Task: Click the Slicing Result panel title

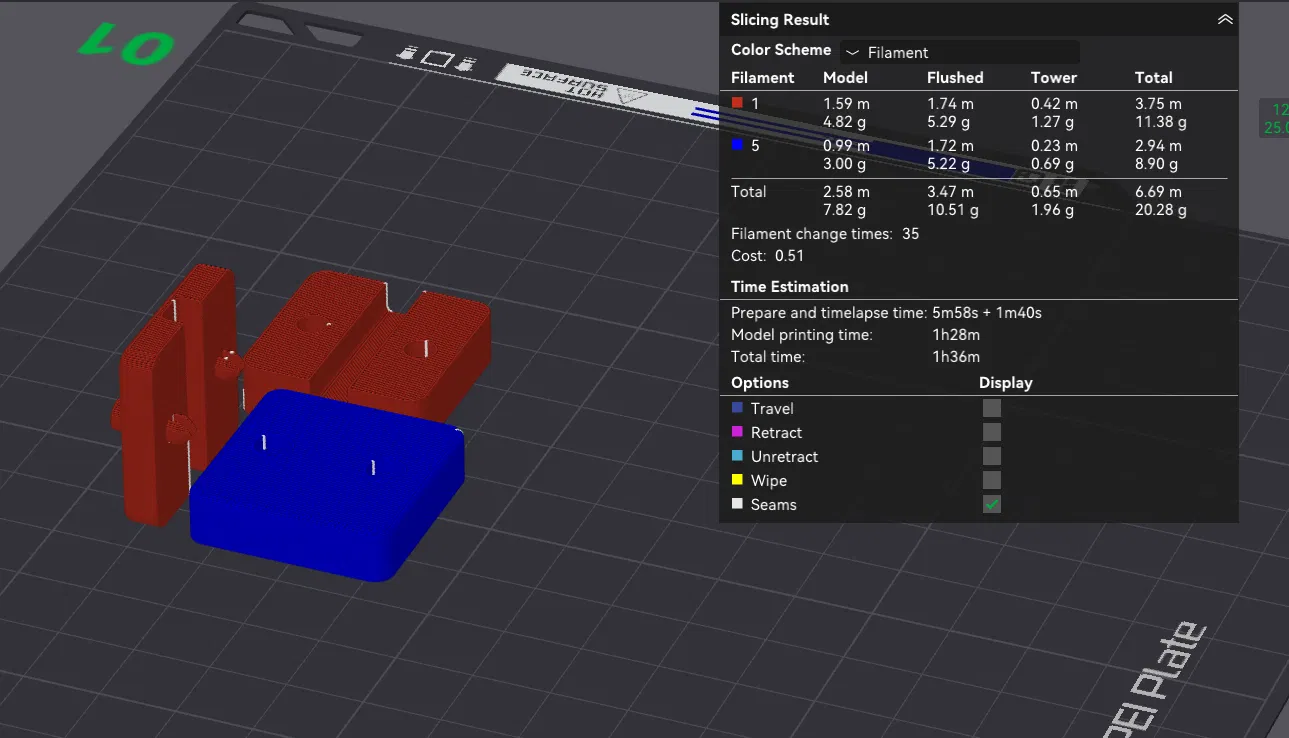Action: pos(780,20)
